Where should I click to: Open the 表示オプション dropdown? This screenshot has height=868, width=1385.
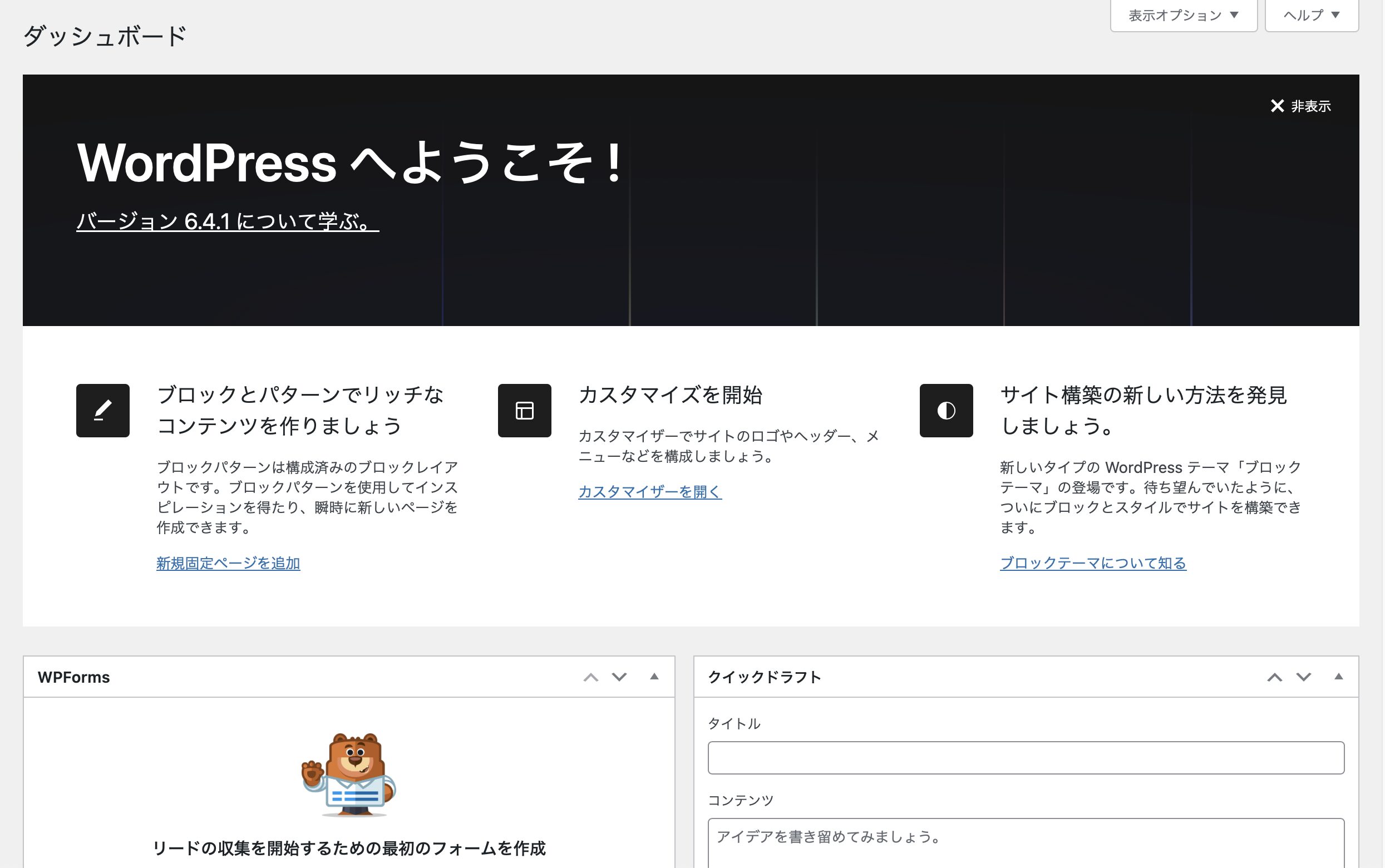pos(1183,16)
